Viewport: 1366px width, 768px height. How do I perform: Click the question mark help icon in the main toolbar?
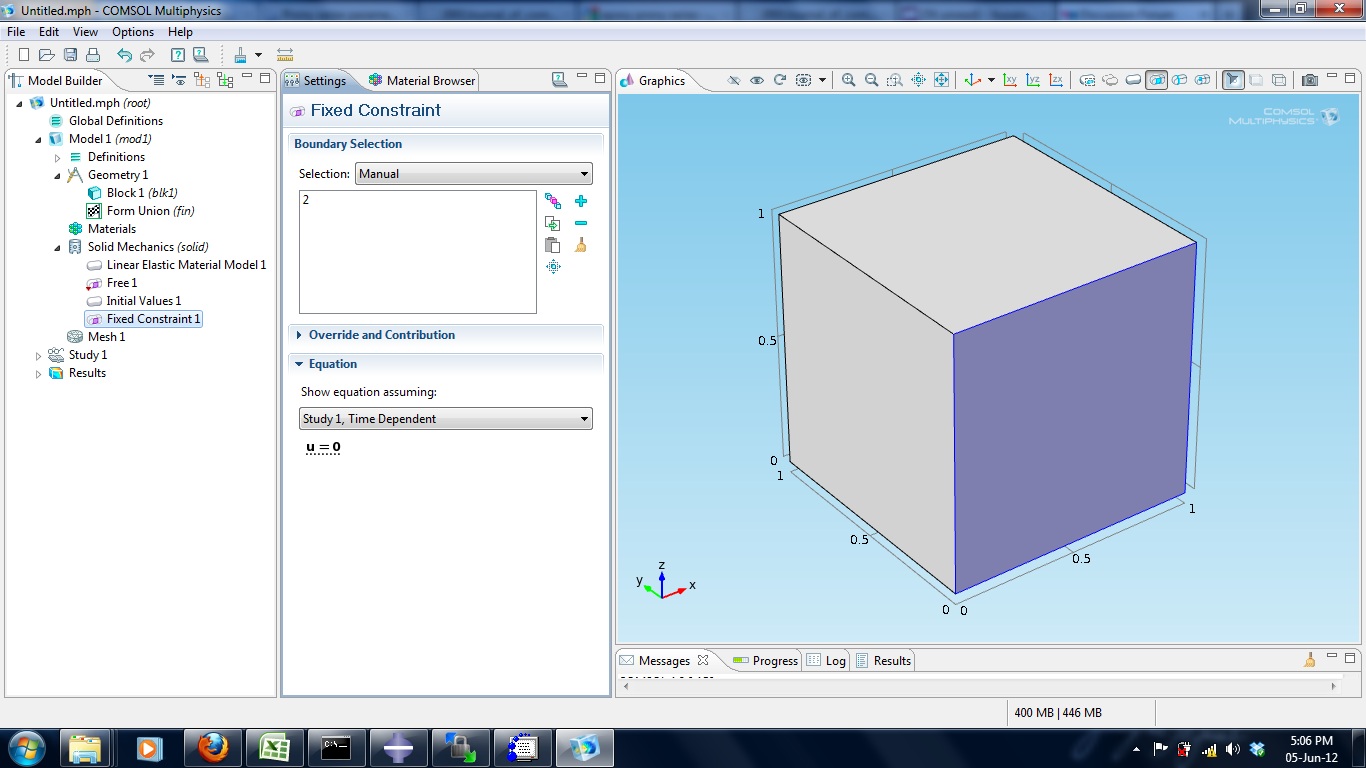point(177,55)
